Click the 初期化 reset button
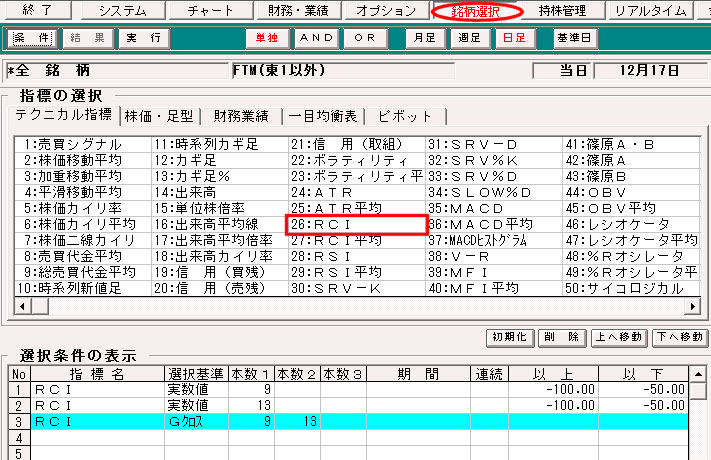The height and width of the screenshot is (460, 711). [508, 338]
